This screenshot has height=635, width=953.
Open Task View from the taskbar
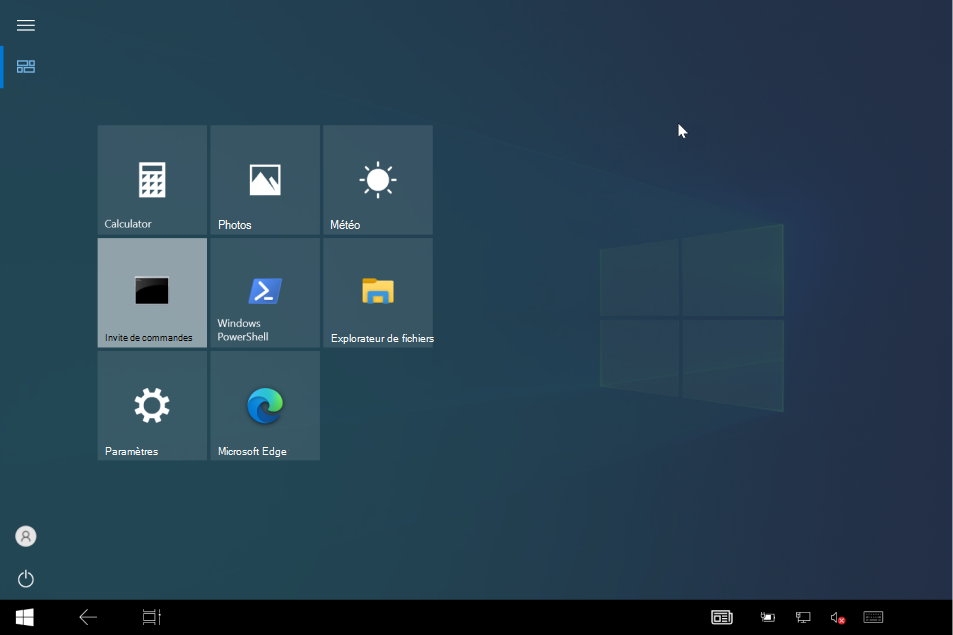coord(150,617)
